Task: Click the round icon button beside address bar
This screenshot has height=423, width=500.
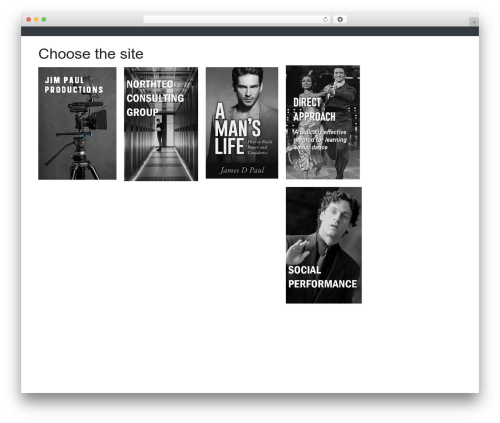Action: click(340, 19)
